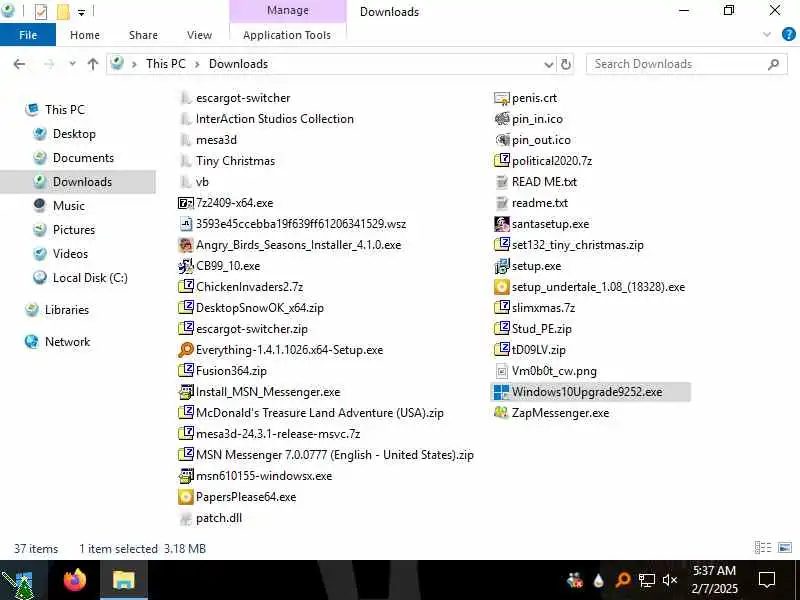Open the View ribbon tab

[x=199, y=35]
